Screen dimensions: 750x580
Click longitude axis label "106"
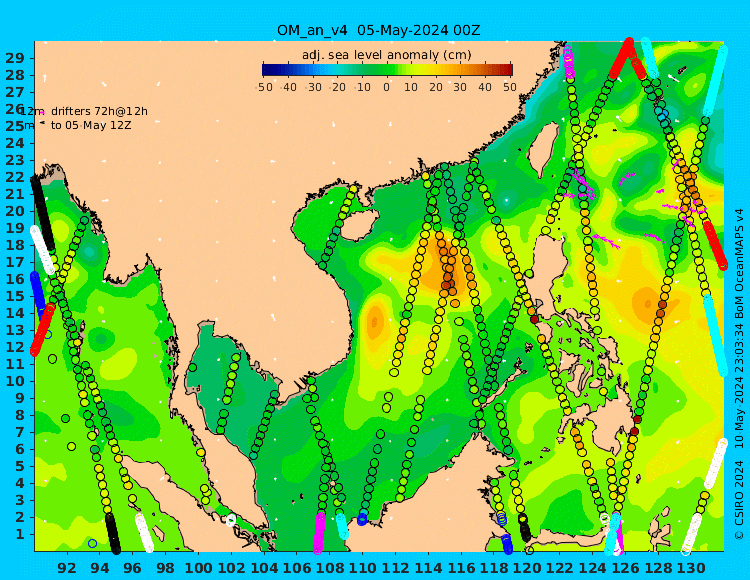click(297, 568)
